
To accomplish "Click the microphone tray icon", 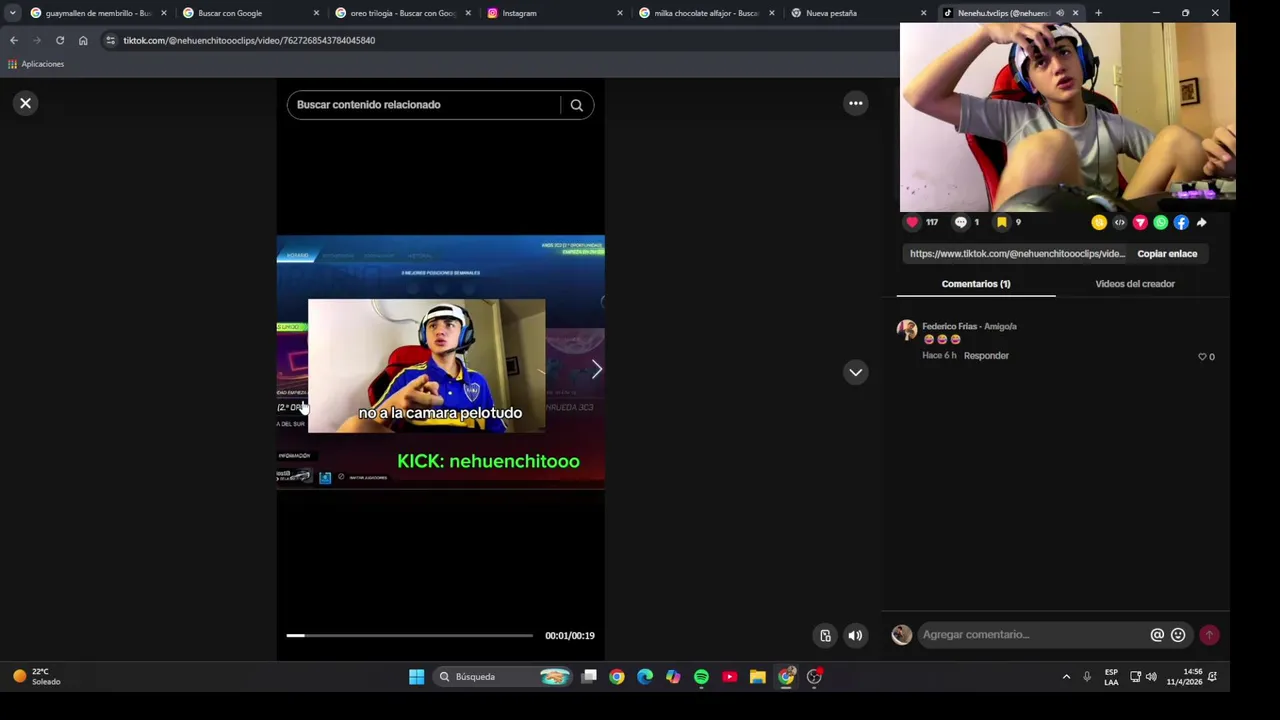I will point(1087,677).
